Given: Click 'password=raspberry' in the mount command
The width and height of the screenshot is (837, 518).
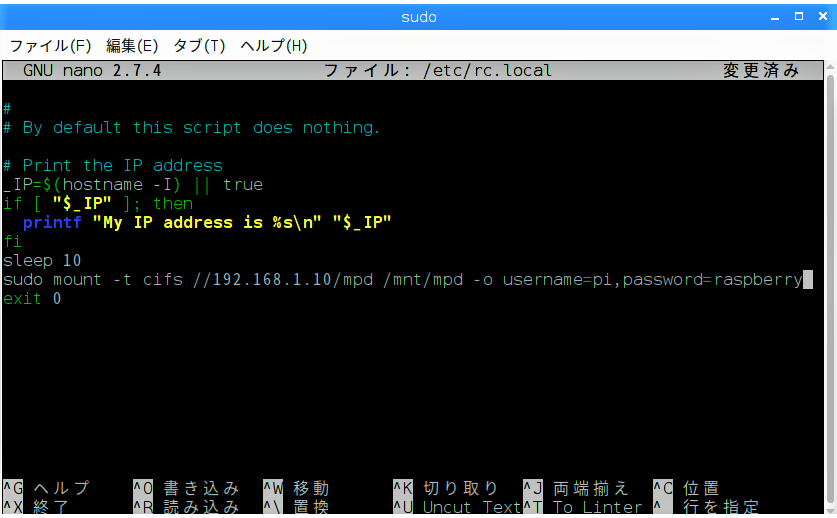Looking at the screenshot, I should click(713, 280).
